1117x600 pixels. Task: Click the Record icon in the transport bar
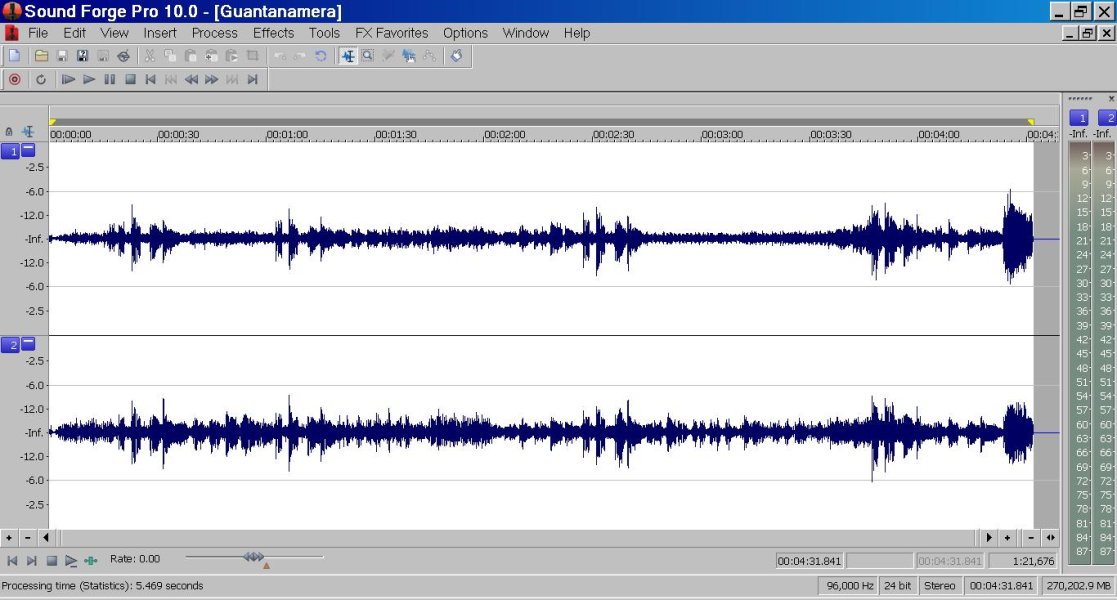(x=14, y=79)
